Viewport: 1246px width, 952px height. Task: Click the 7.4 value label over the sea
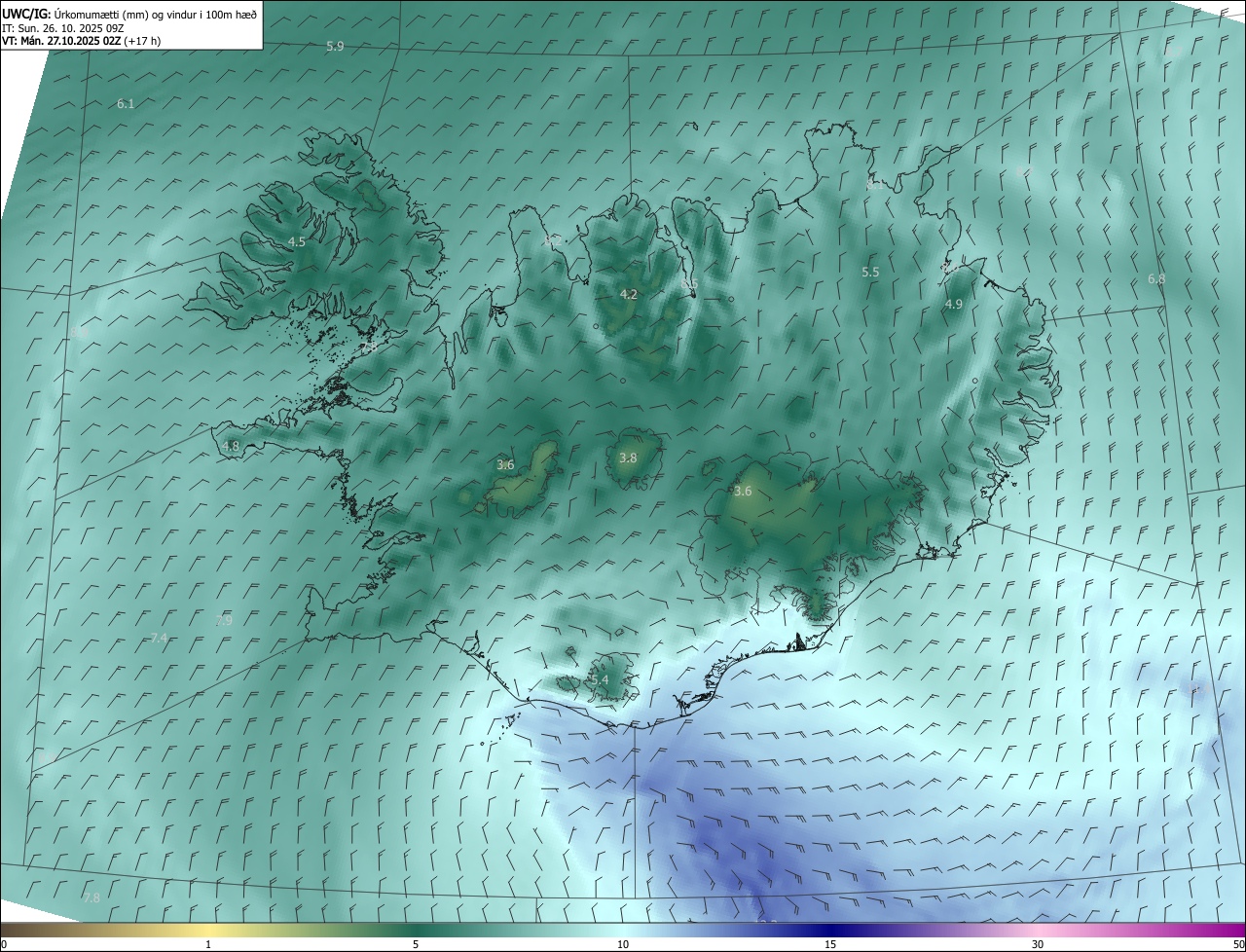(x=159, y=639)
